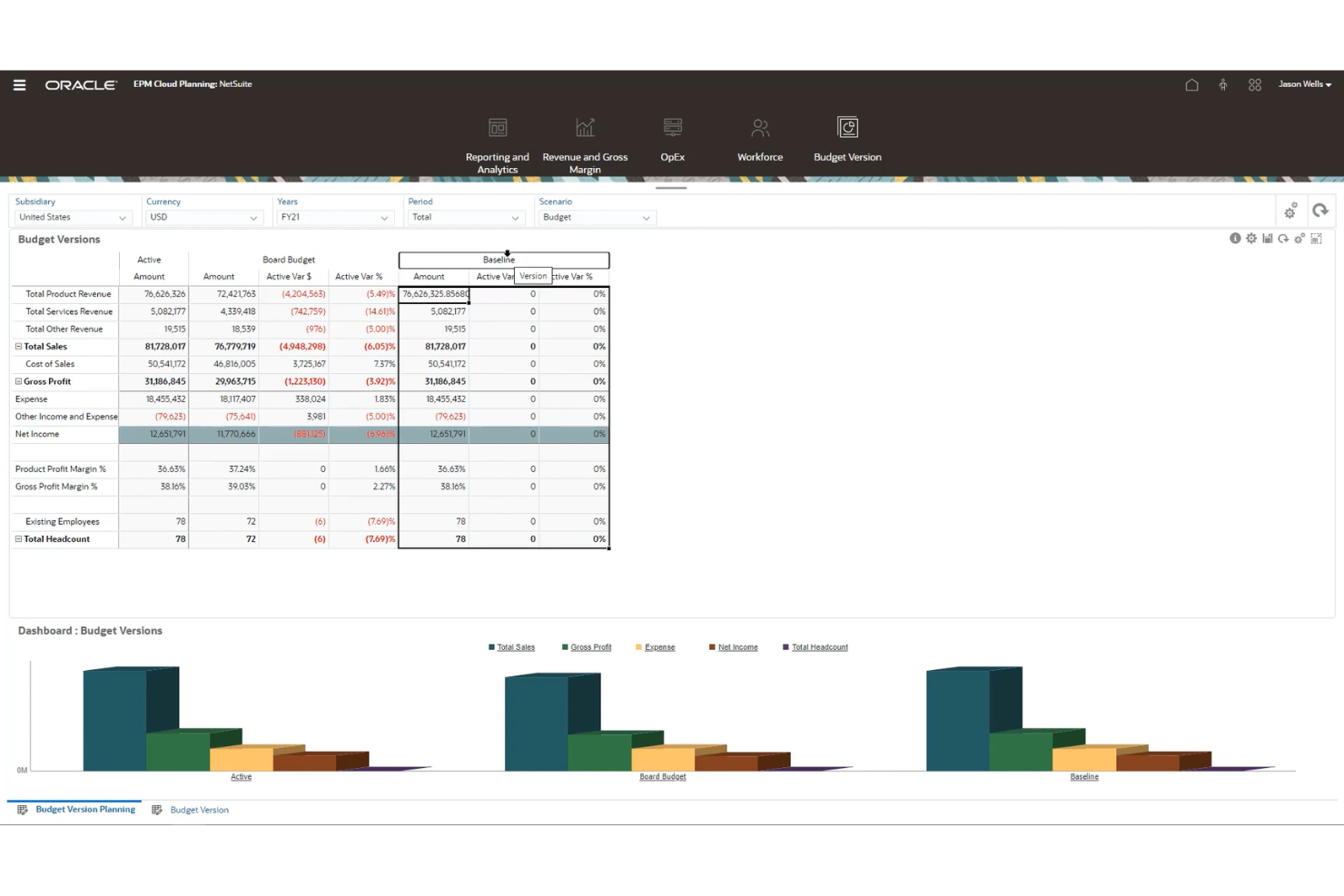Open the hamburger menu top left
1344x896 pixels.
pos(19,84)
